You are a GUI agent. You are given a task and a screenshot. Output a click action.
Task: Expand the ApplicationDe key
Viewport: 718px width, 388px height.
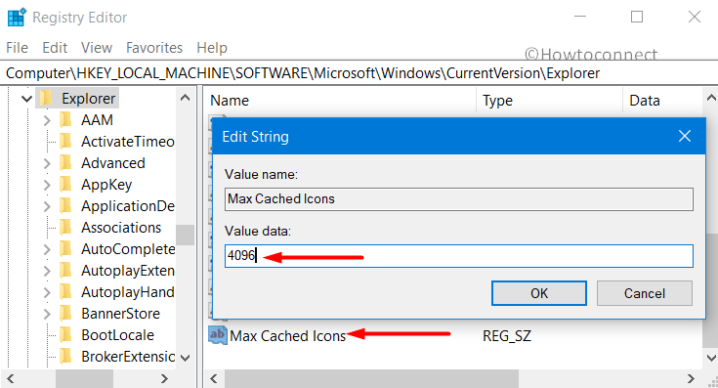click(47, 206)
